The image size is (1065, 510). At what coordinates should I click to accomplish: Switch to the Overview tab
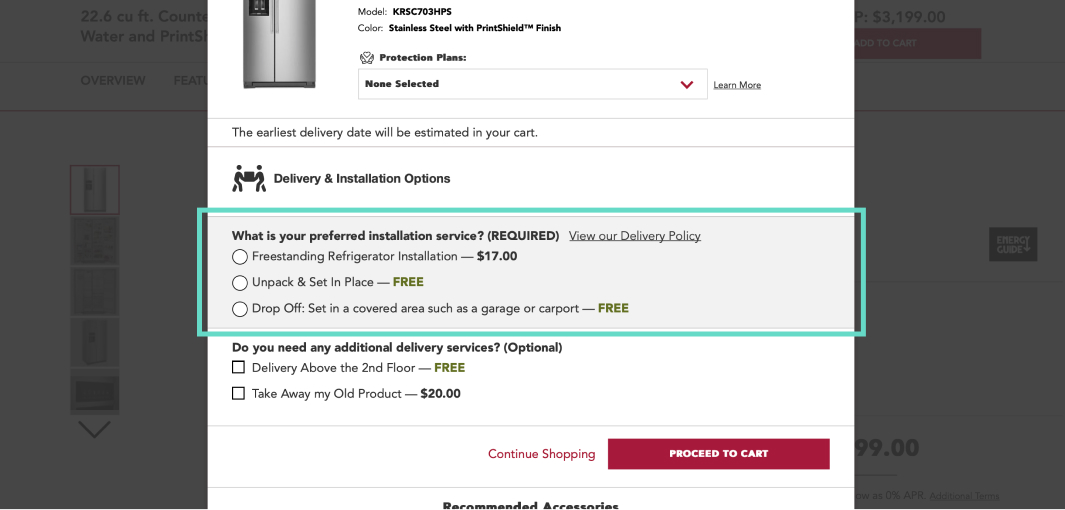tap(113, 81)
